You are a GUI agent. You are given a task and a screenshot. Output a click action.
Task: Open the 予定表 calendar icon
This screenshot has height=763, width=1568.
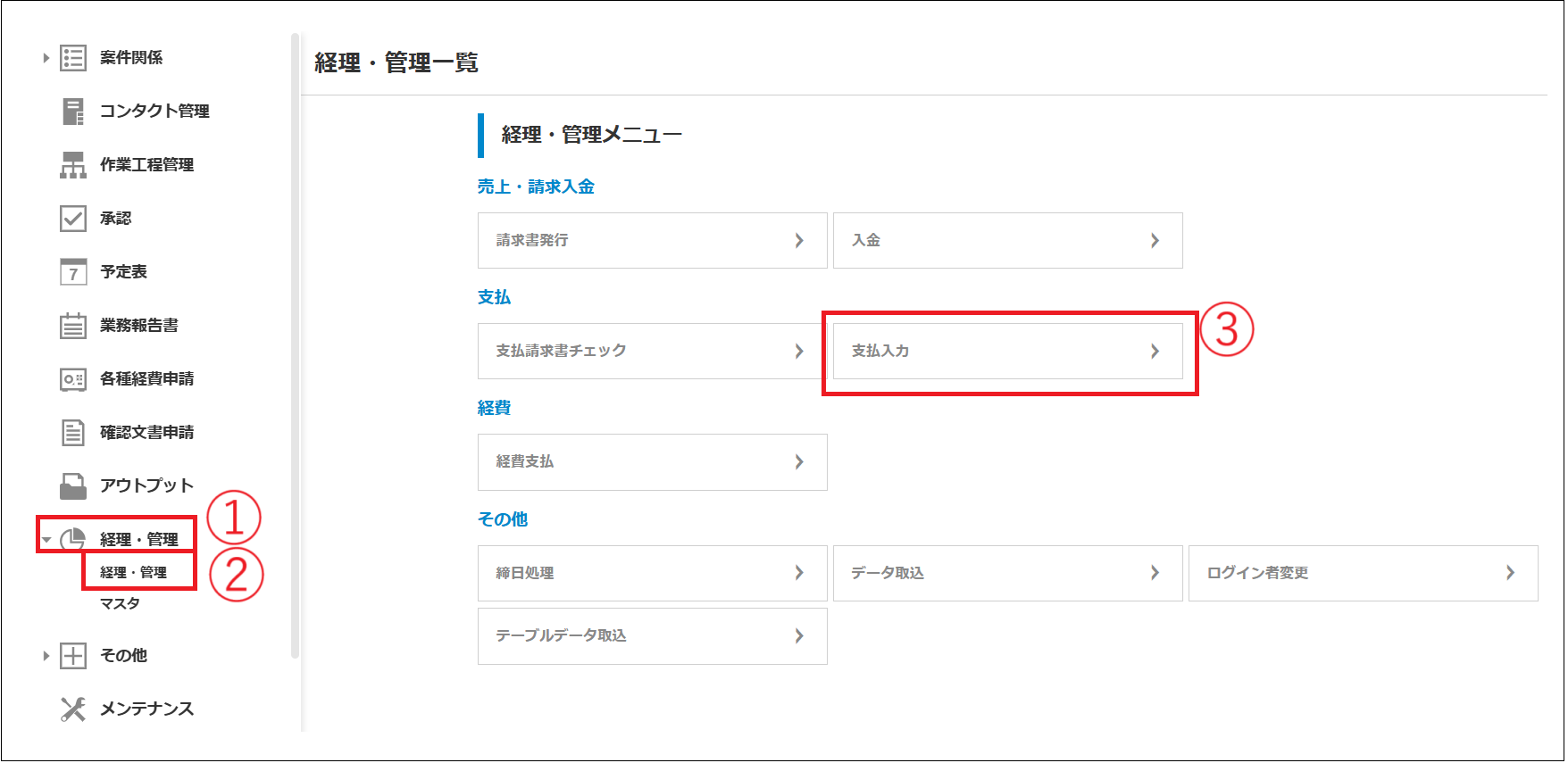[x=72, y=272]
